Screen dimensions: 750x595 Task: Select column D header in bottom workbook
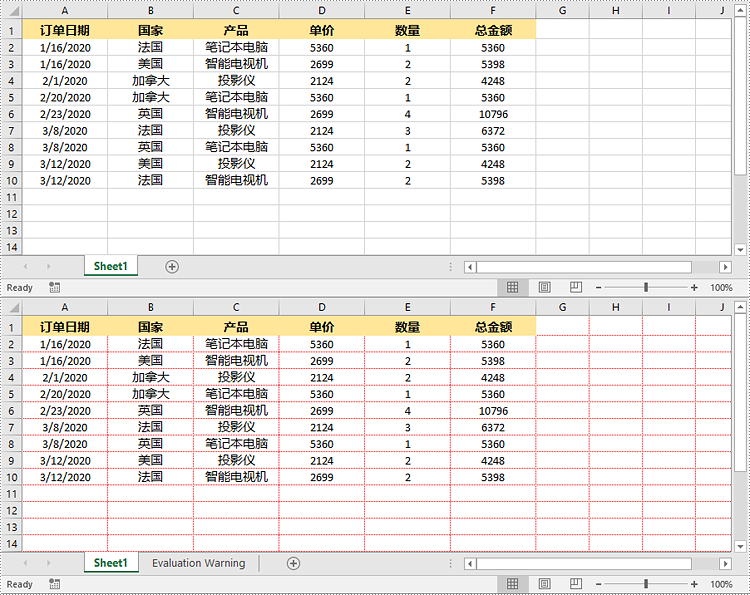pos(321,308)
